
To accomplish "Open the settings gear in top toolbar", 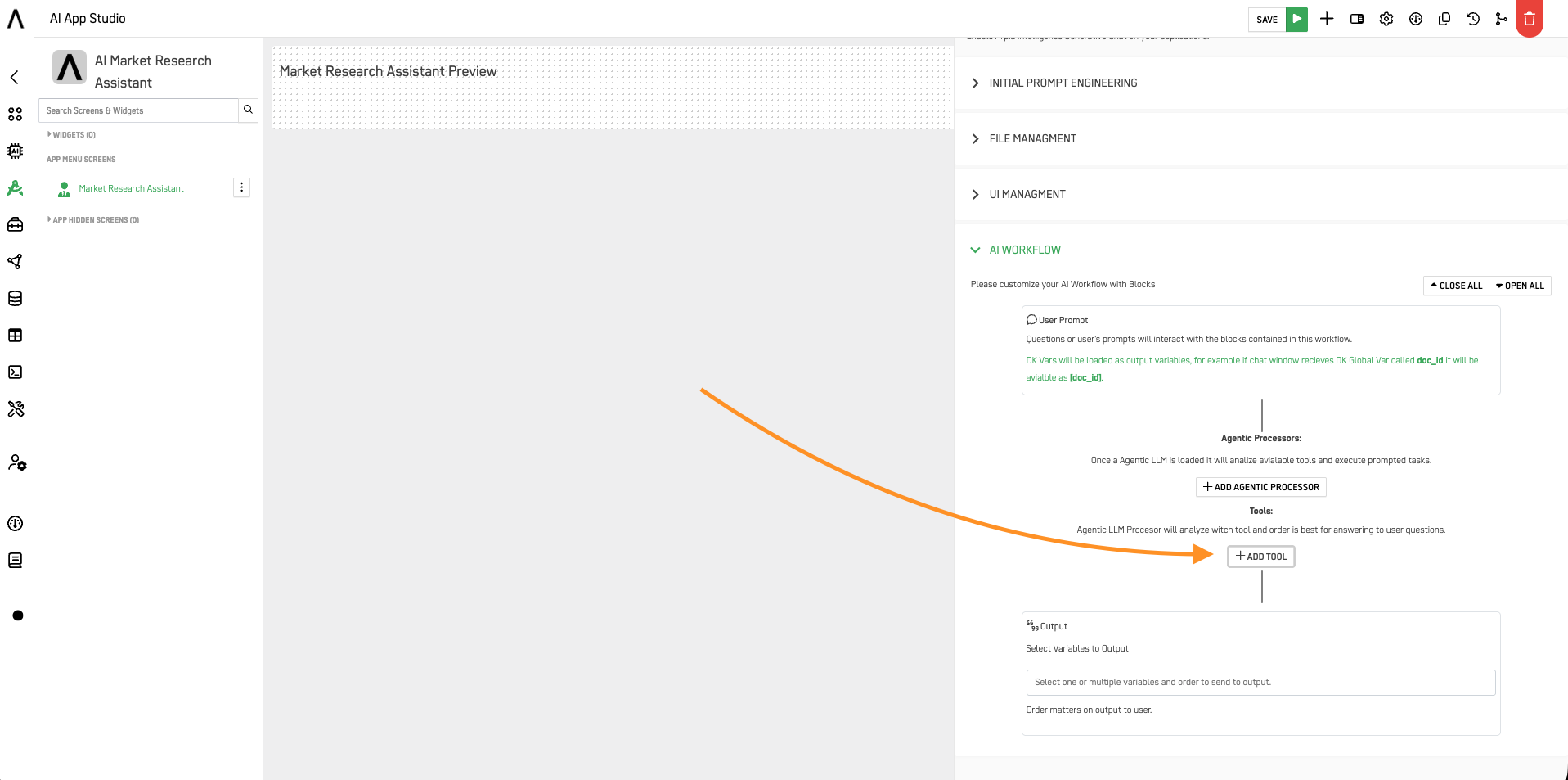I will (1386, 18).
